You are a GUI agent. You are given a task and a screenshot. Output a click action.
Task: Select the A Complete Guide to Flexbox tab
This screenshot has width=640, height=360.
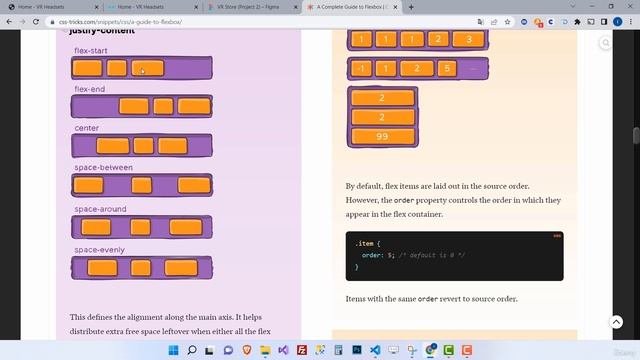point(352,7)
